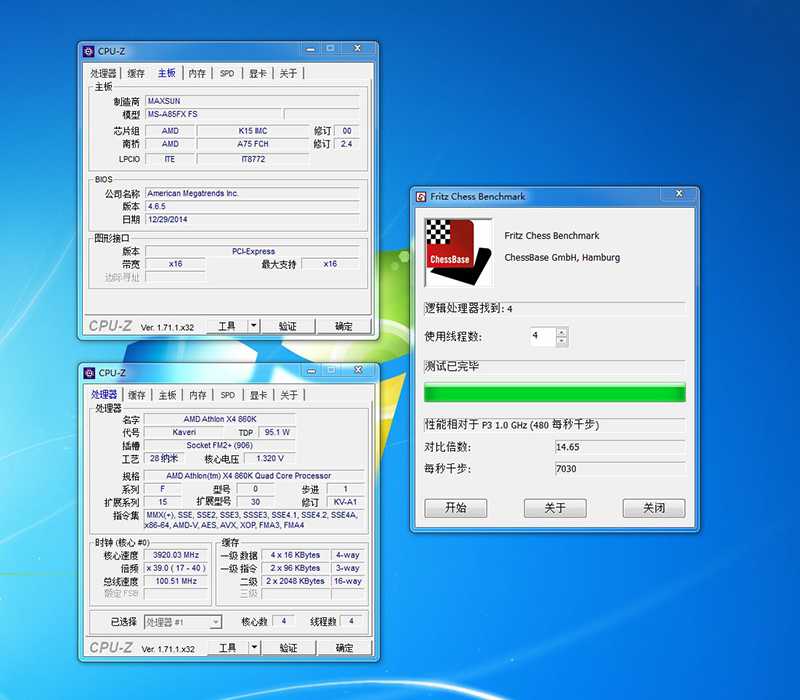Click American Megatrends Inc. BIOS vendor text
Screen dimensions: 800x700
[x=252, y=193]
